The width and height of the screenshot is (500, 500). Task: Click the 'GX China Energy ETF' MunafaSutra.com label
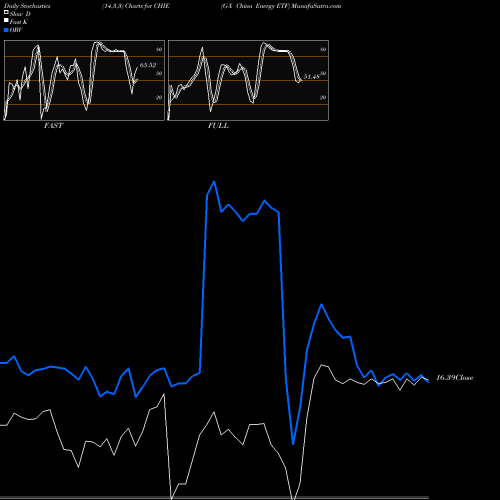coord(281,6)
